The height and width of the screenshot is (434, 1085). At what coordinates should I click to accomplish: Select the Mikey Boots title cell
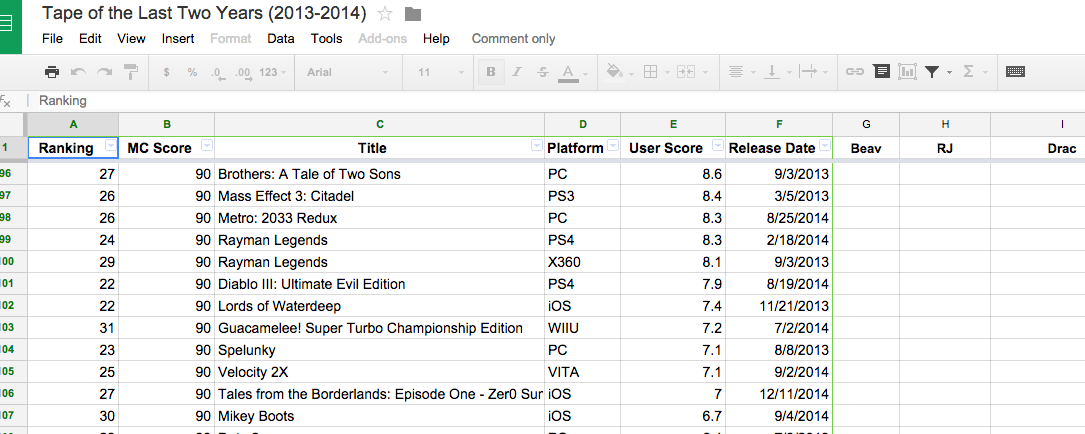click(380, 416)
